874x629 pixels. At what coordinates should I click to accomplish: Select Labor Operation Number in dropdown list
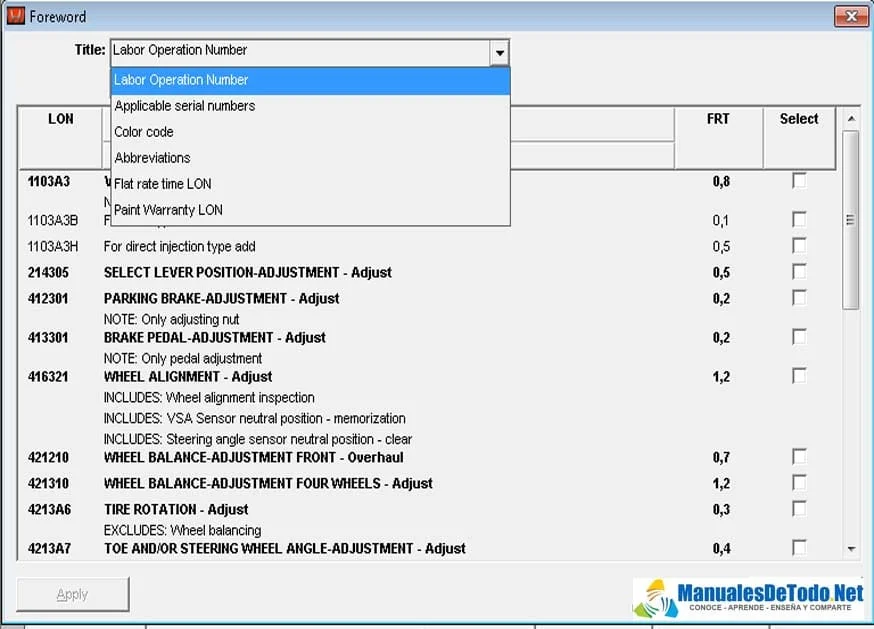(310, 80)
